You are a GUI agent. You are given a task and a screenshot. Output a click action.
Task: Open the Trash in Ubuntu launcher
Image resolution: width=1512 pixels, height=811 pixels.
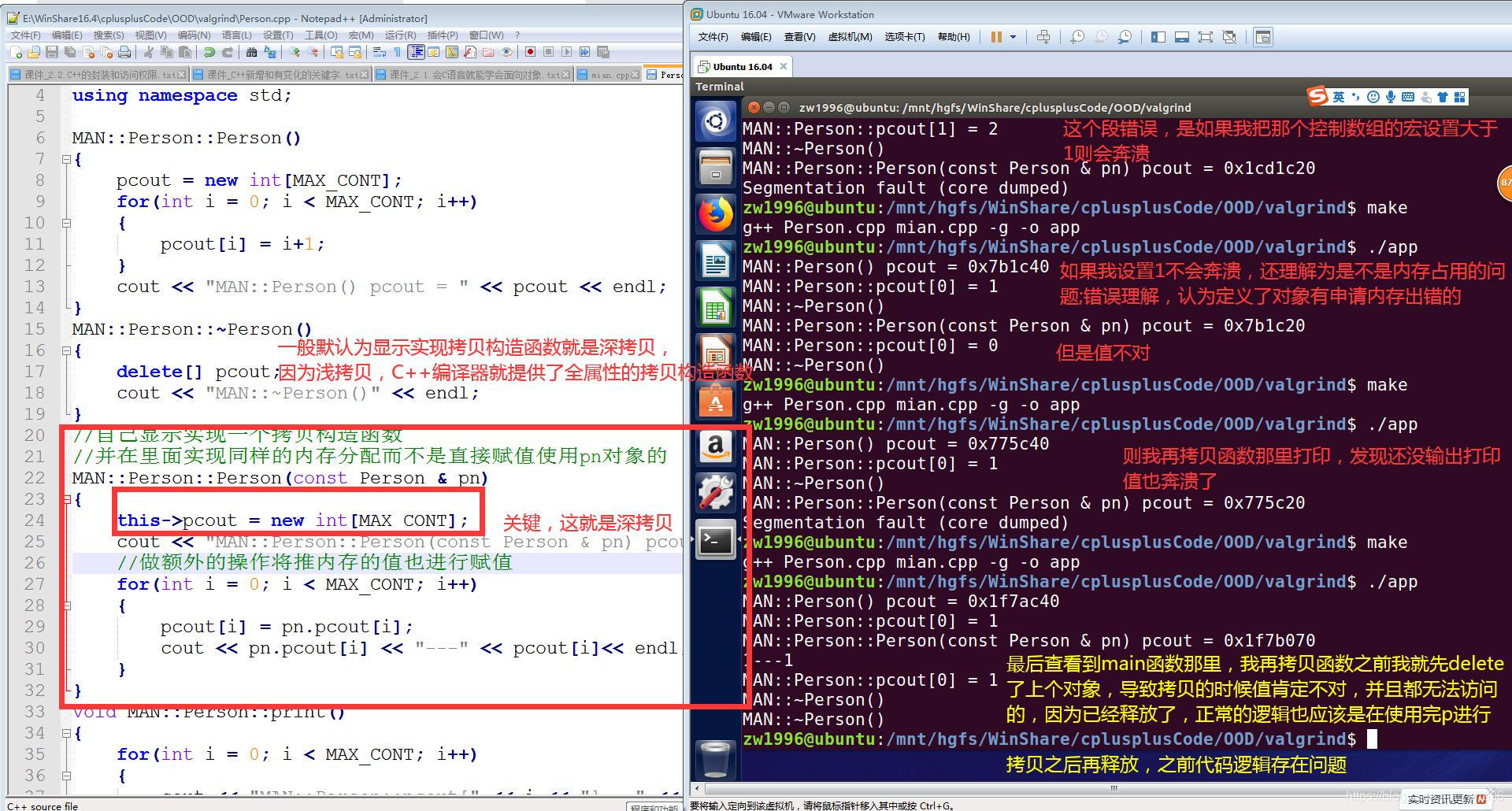coord(715,759)
